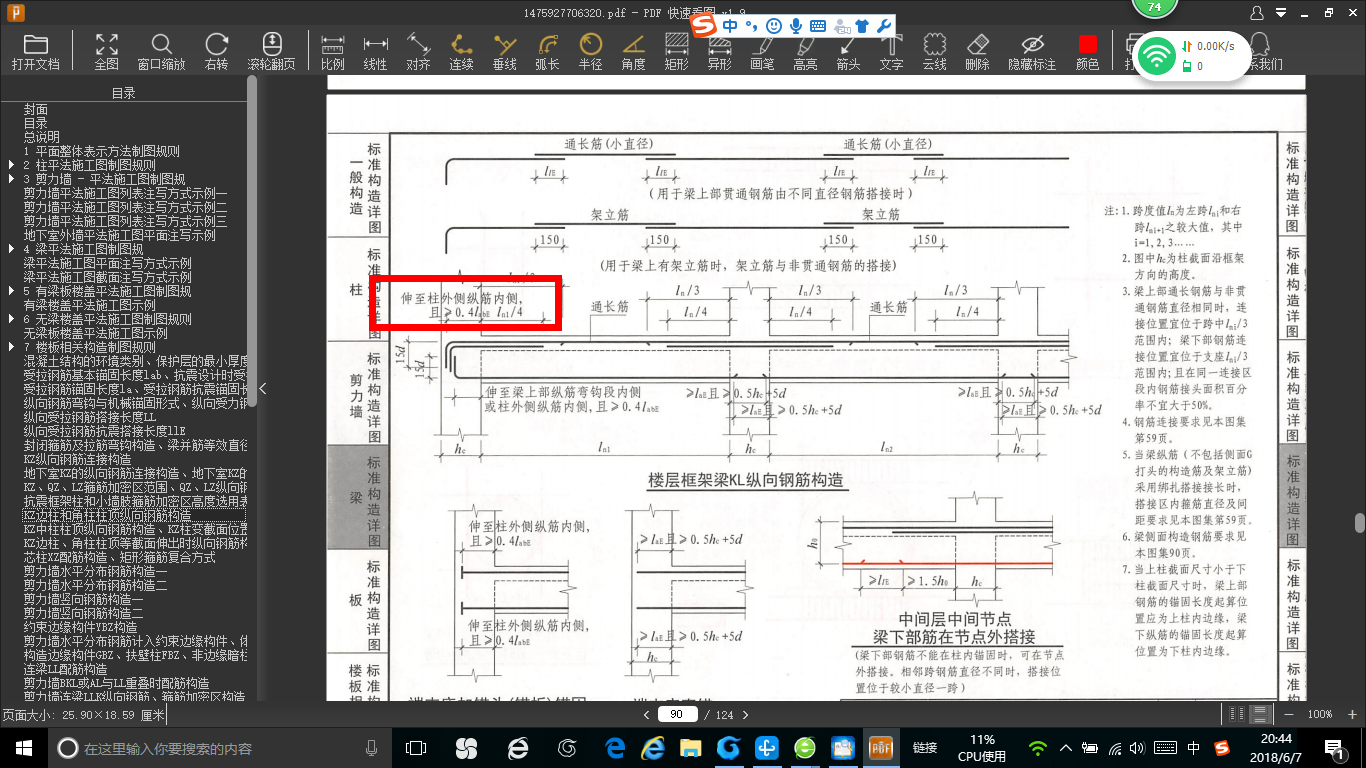The width and height of the screenshot is (1366, 768).
Task: Click the Windows search box
Action: point(217,747)
